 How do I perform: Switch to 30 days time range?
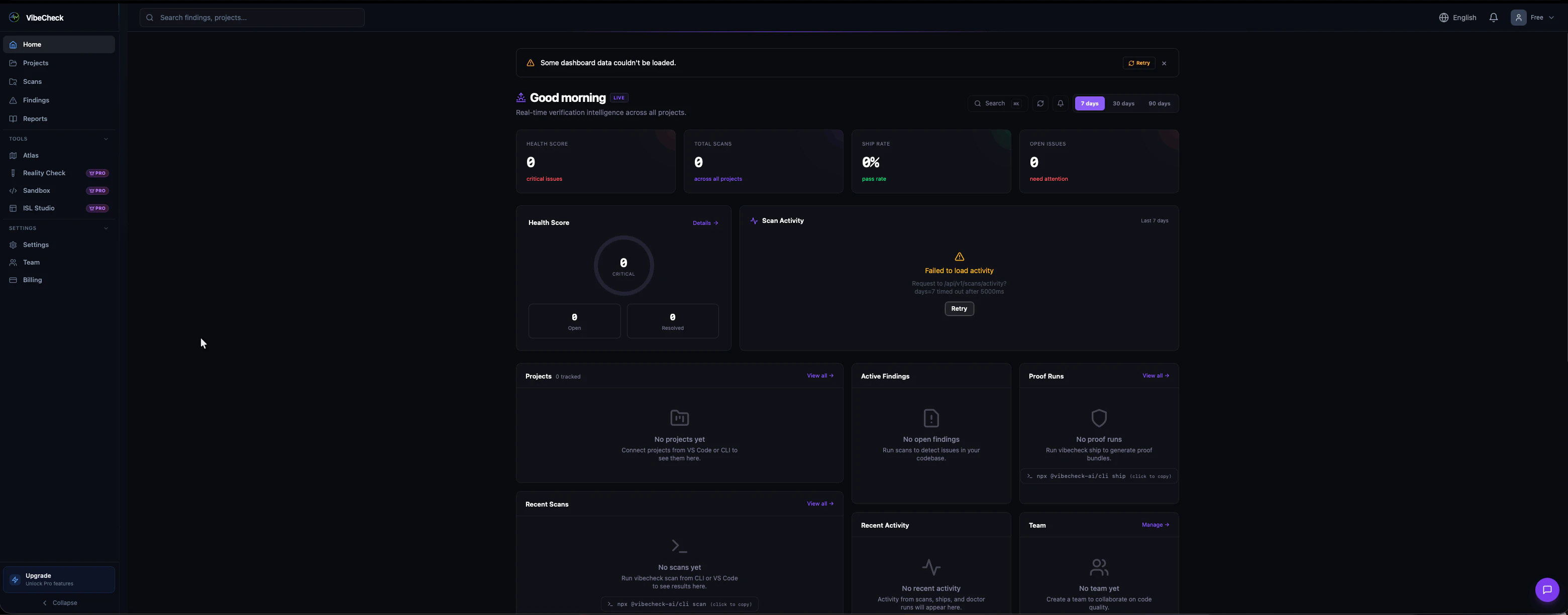point(1123,103)
